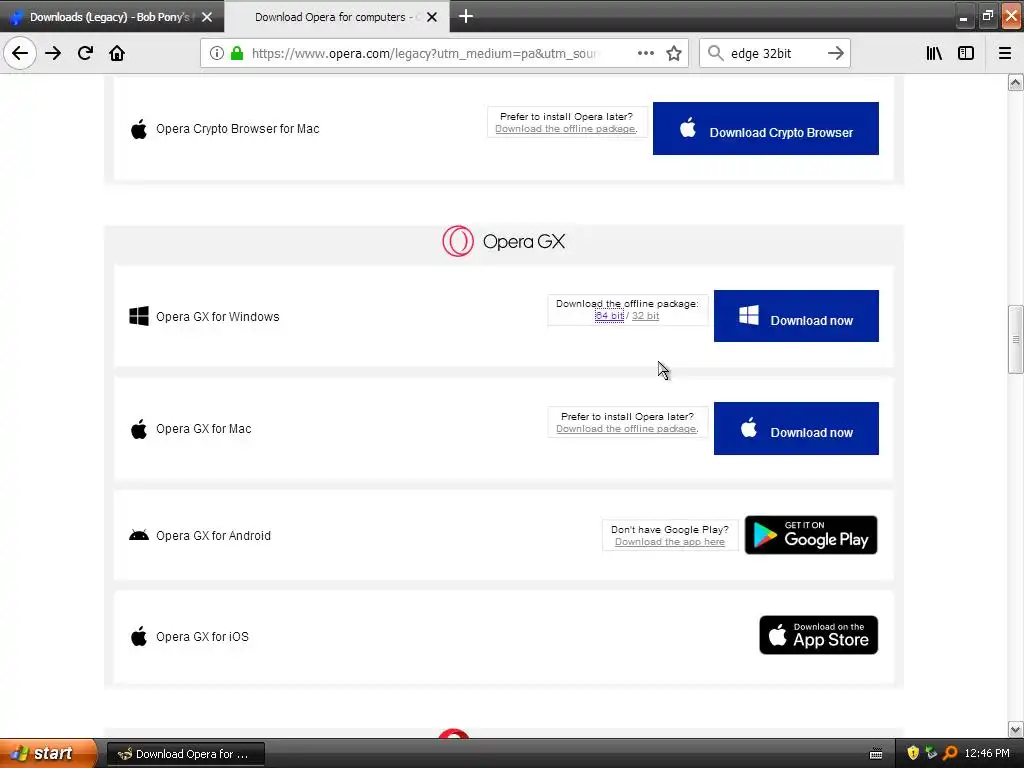Screen dimensions: 1024x768
Task: Click Windows logo beside Opera GX for Windows
Action: click(x=138, y=316)
